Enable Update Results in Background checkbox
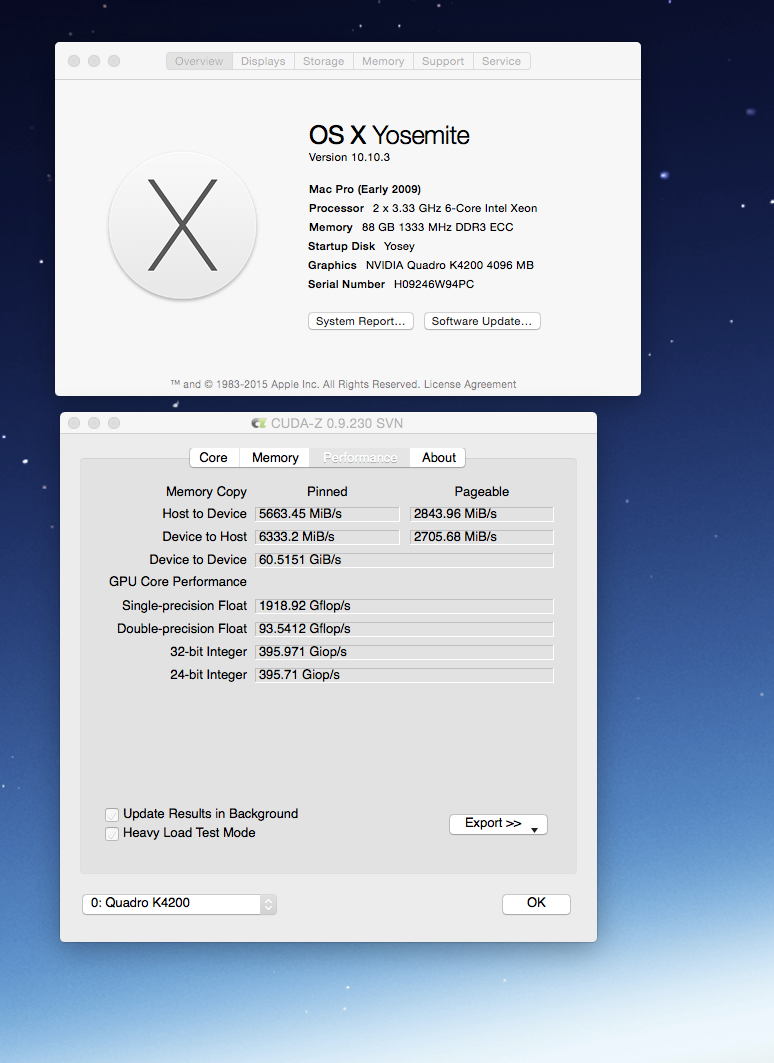Image resolution: width=774 pixels, height=1063 pixels. 112,814
